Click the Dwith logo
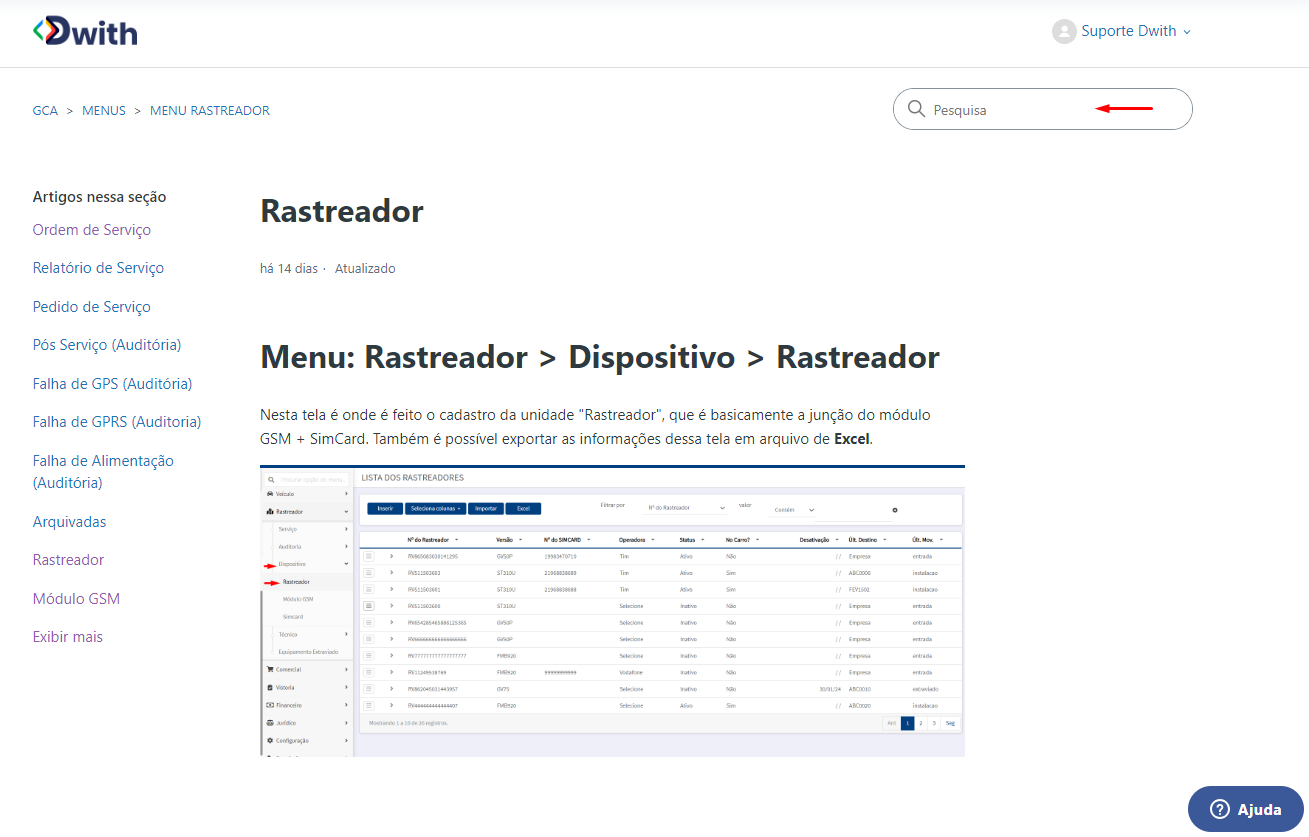Screen dimensions: 1309x837 coord(85,31)
